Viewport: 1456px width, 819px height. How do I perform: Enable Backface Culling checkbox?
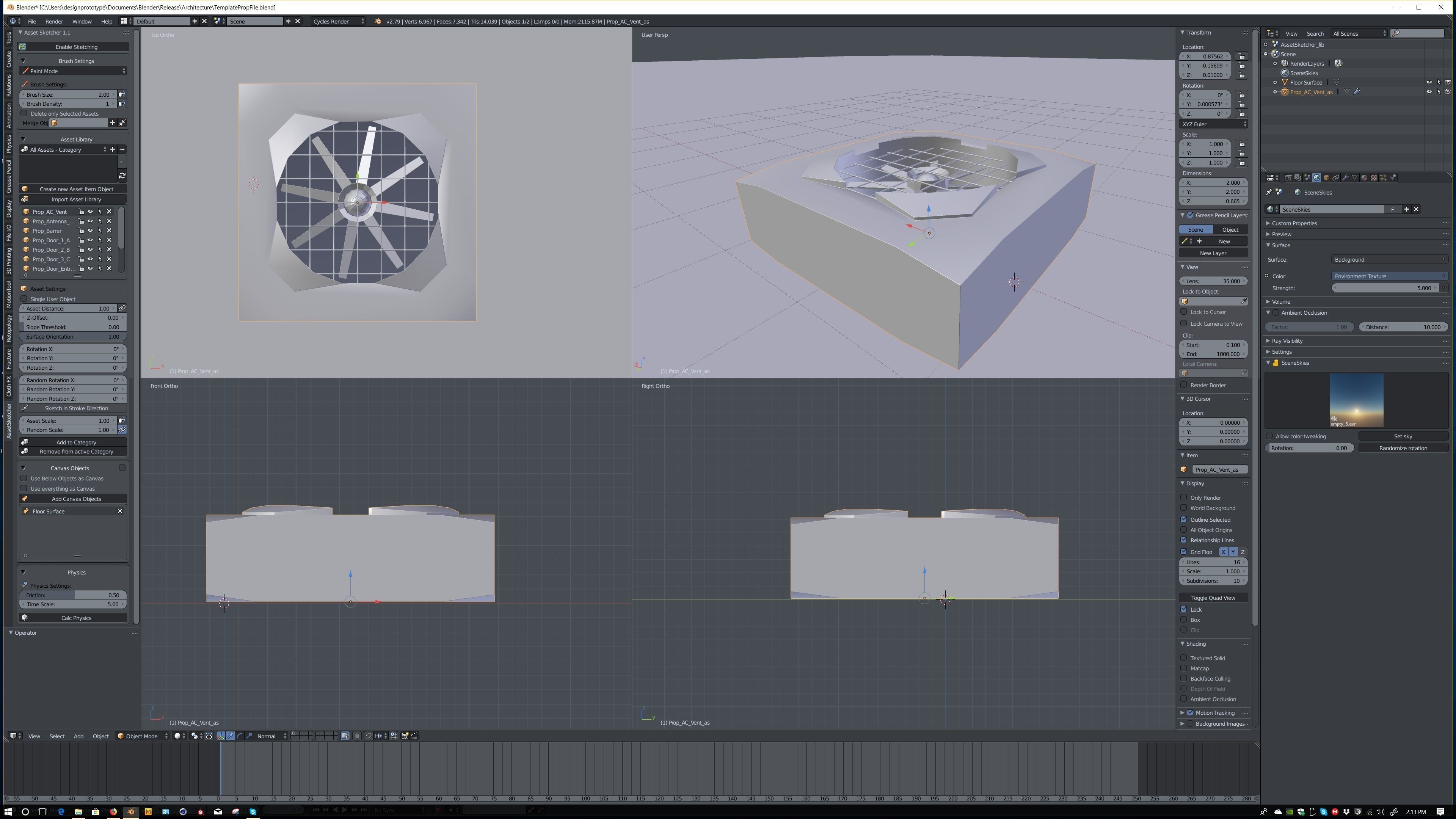tap(1183, 678)
